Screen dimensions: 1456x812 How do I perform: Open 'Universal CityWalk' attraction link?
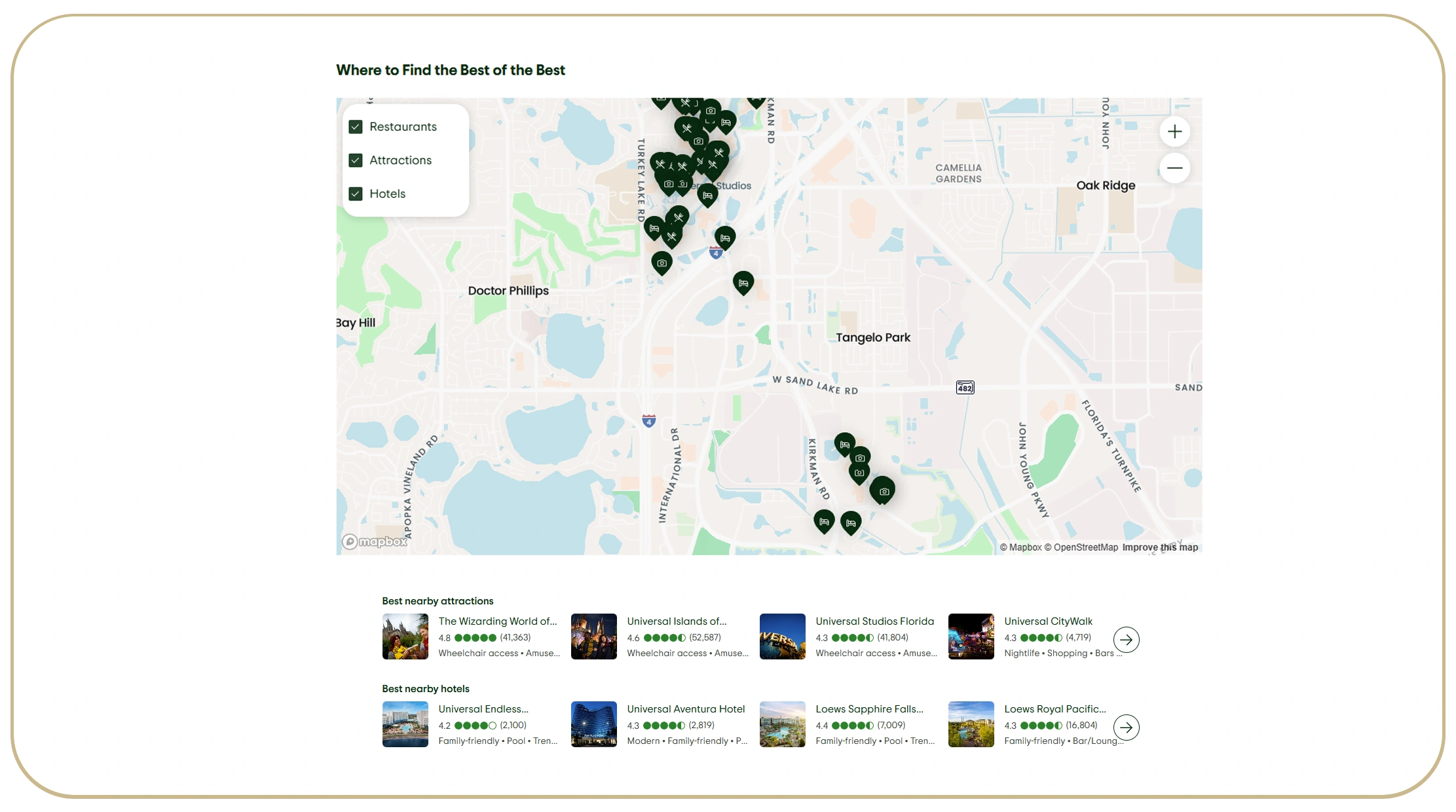1049,621
